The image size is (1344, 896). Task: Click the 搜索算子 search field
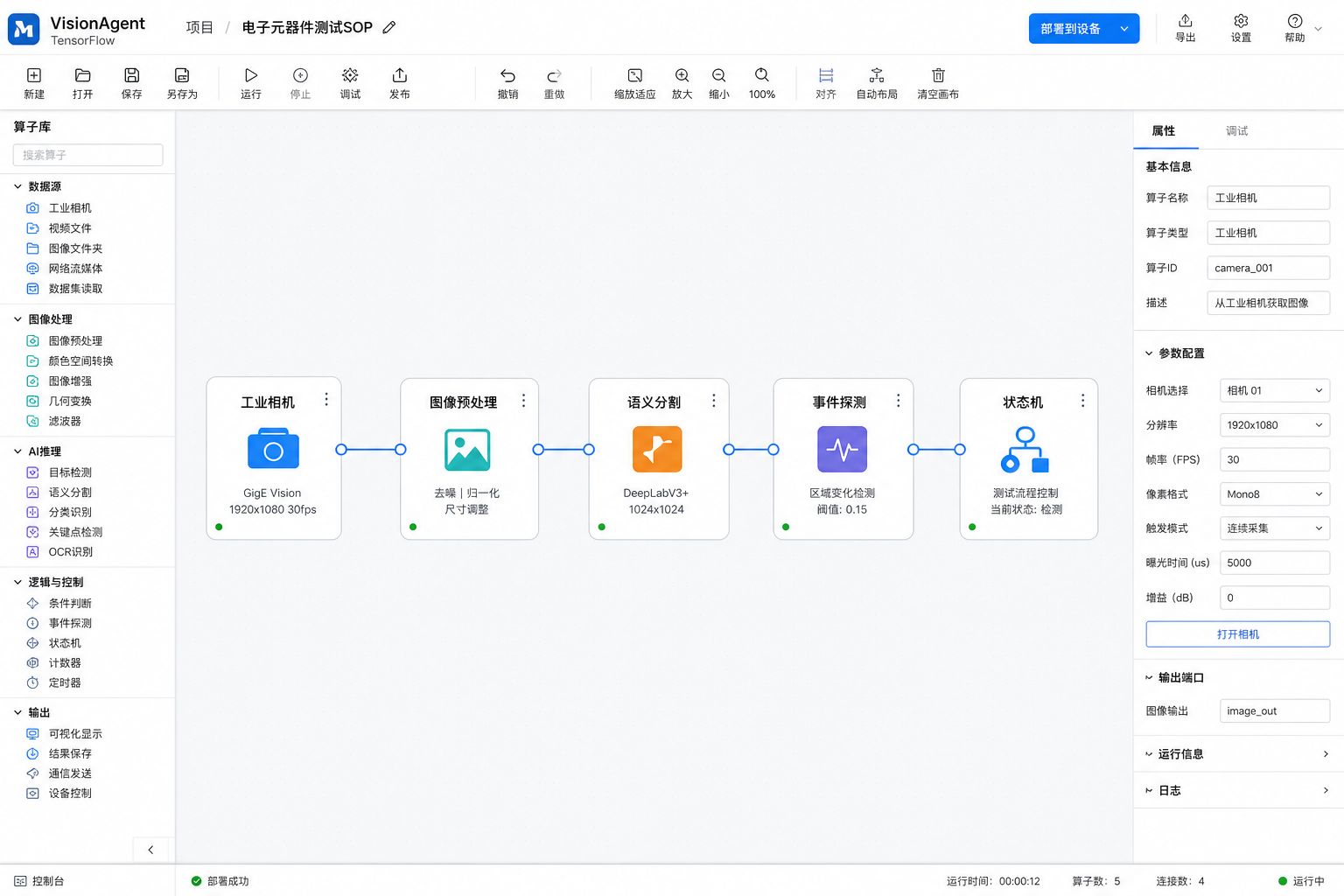[87, 155]
